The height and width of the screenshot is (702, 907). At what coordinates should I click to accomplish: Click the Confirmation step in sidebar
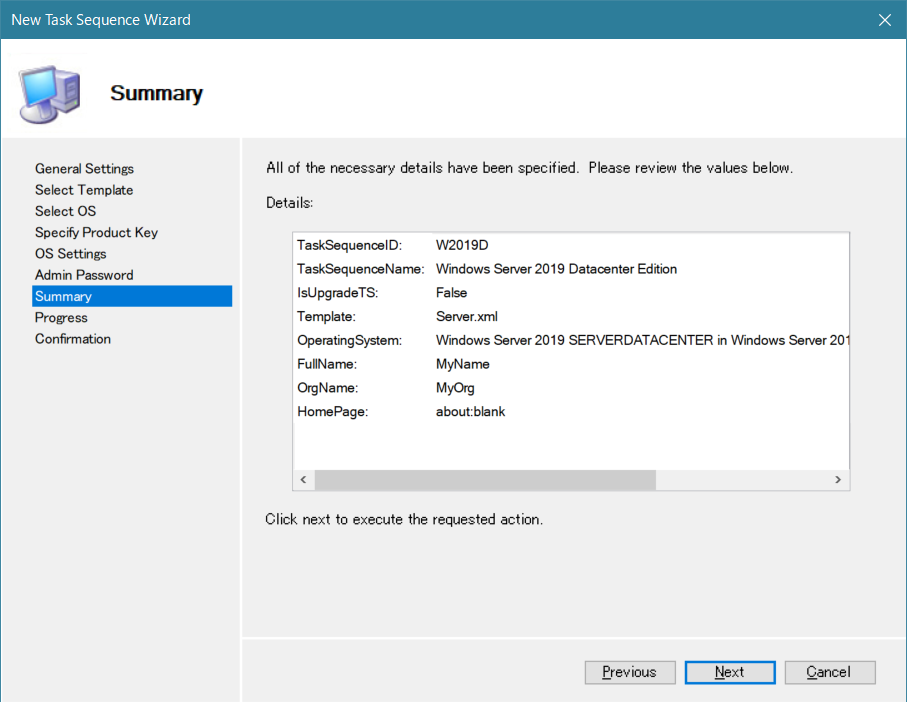point(73,339)
